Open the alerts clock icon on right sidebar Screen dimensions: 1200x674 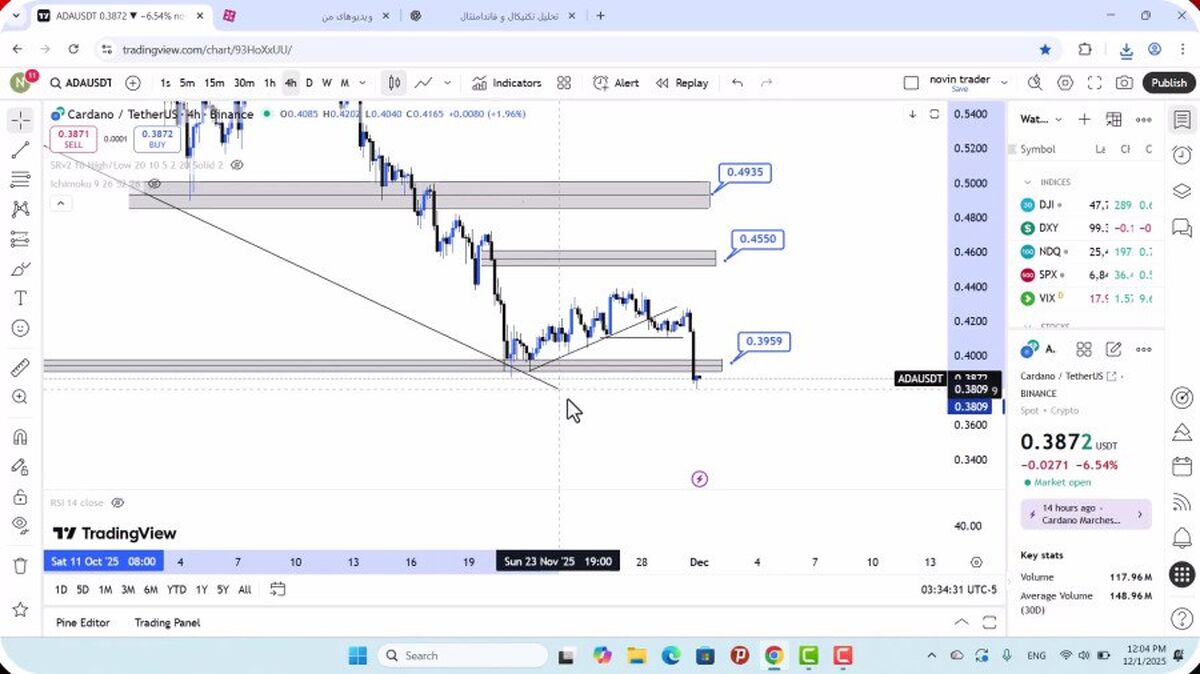click(1182, 155)
